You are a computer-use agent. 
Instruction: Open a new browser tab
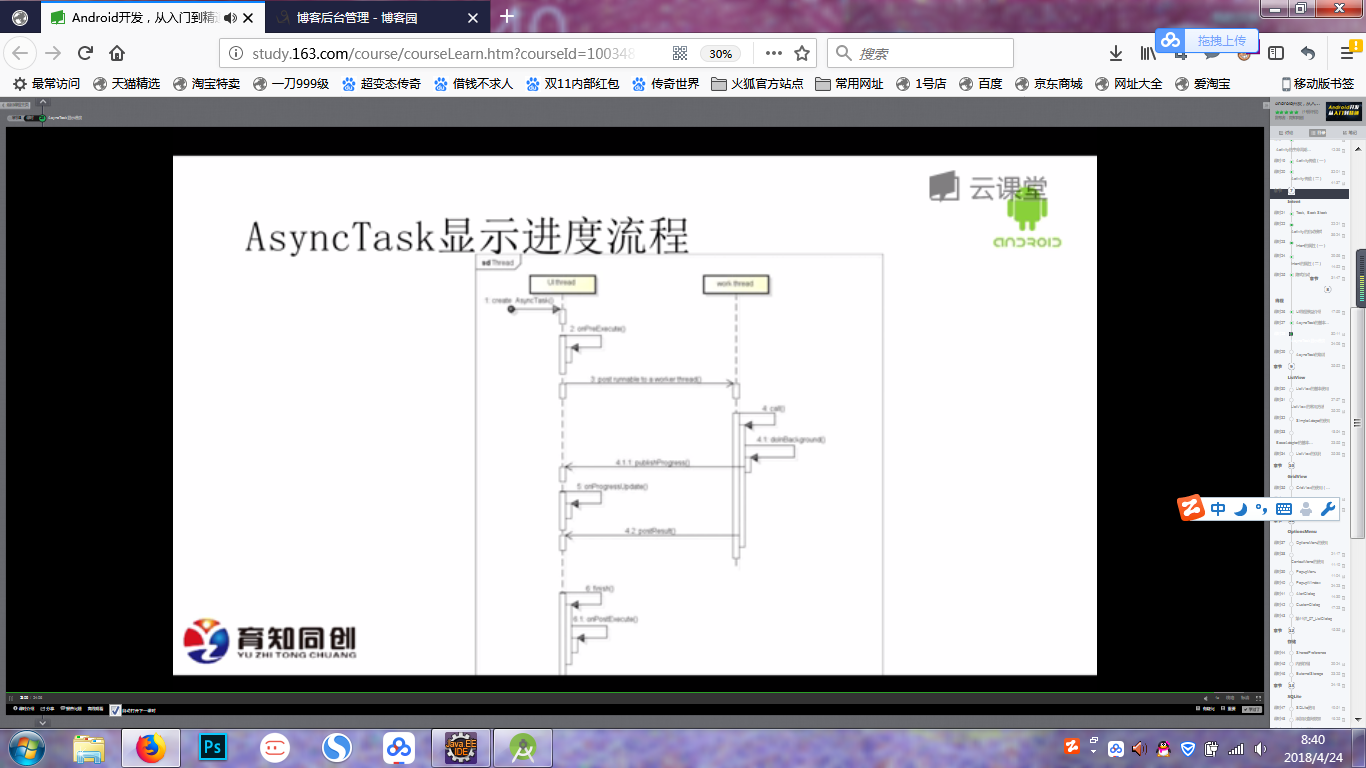(x=507, y=16)
